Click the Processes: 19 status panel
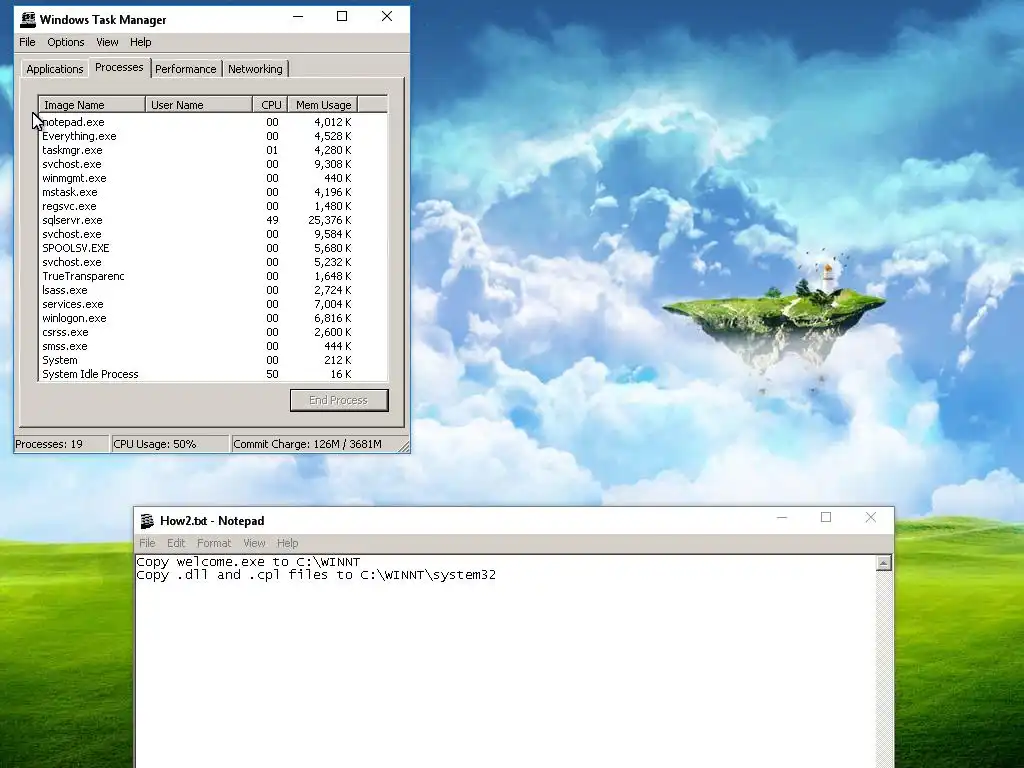Image resolution: width=1024 pixels, height=768 pixels. (x=61, y=444)
